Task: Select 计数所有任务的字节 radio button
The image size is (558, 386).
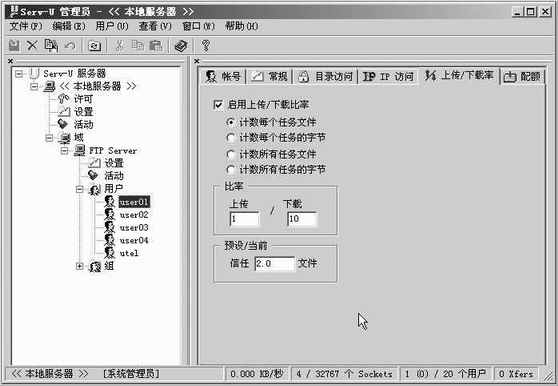Action: [231, 169]
